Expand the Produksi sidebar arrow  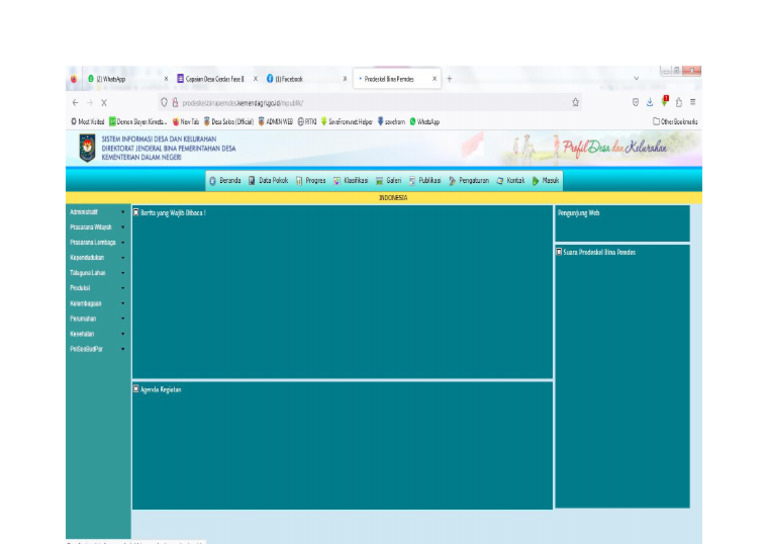[x=123, y=288]
